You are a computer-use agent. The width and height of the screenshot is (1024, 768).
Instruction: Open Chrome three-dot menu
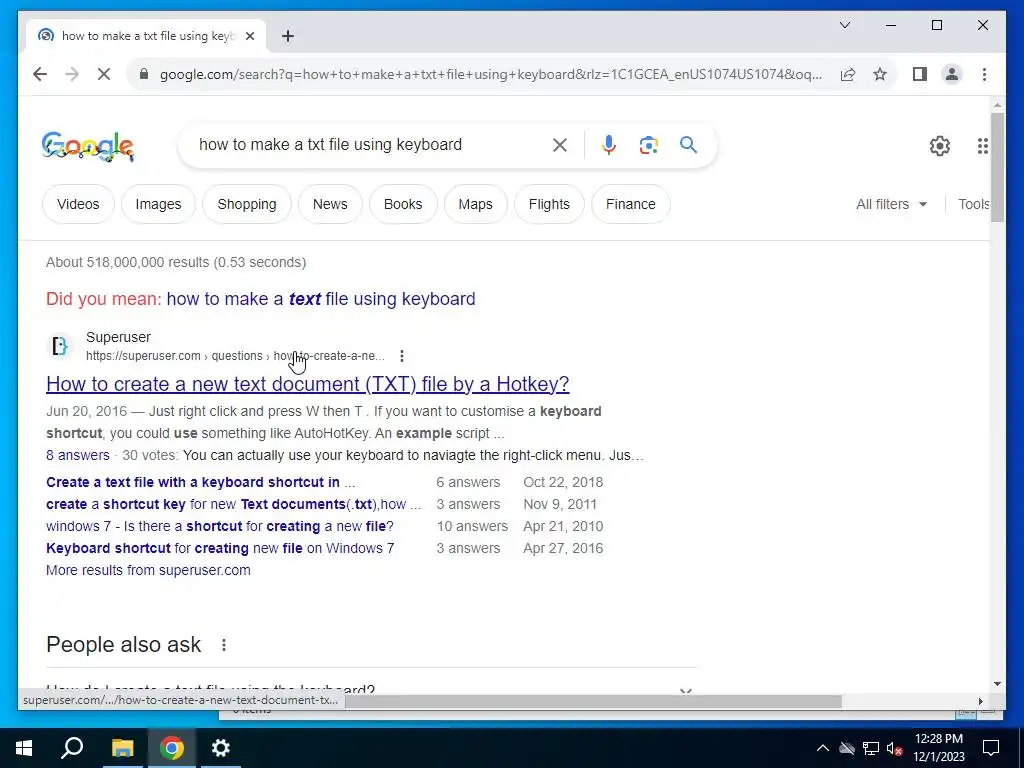(984, 74)
